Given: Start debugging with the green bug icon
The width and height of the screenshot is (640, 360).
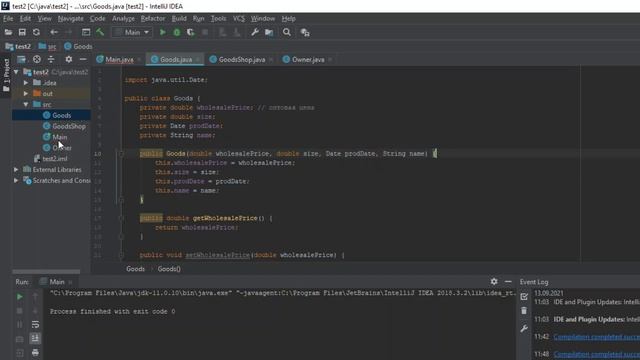Looking at the screenshot, I should click(x=177, y=32).
